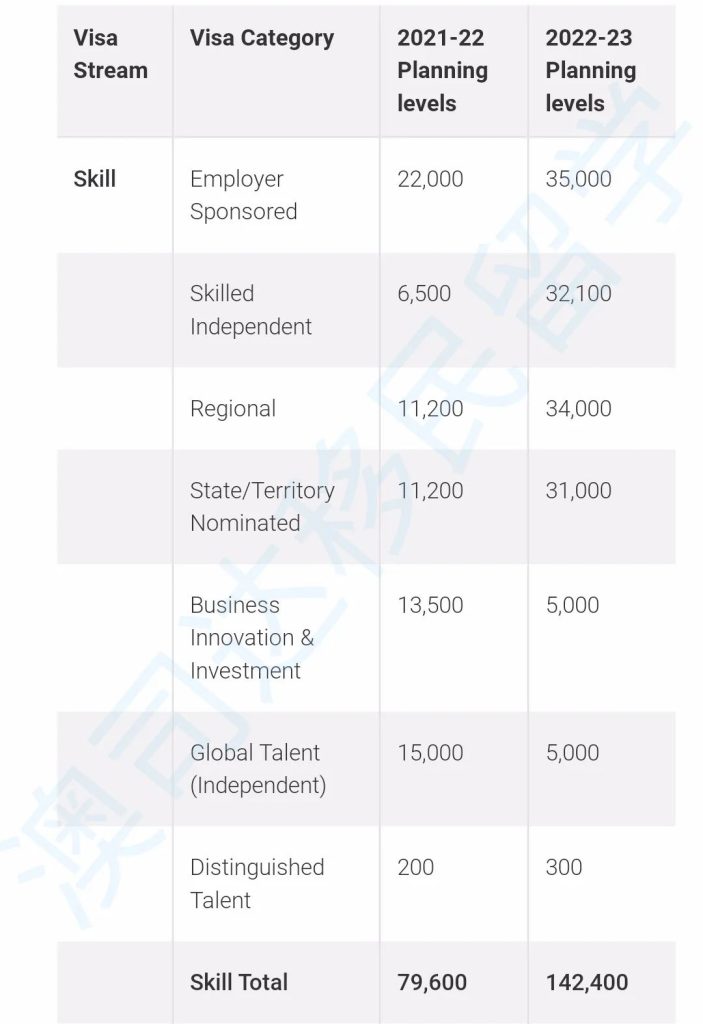703x1024 pixels.
Task: Click the Visa Category column header
Action: tap(261, 38)
